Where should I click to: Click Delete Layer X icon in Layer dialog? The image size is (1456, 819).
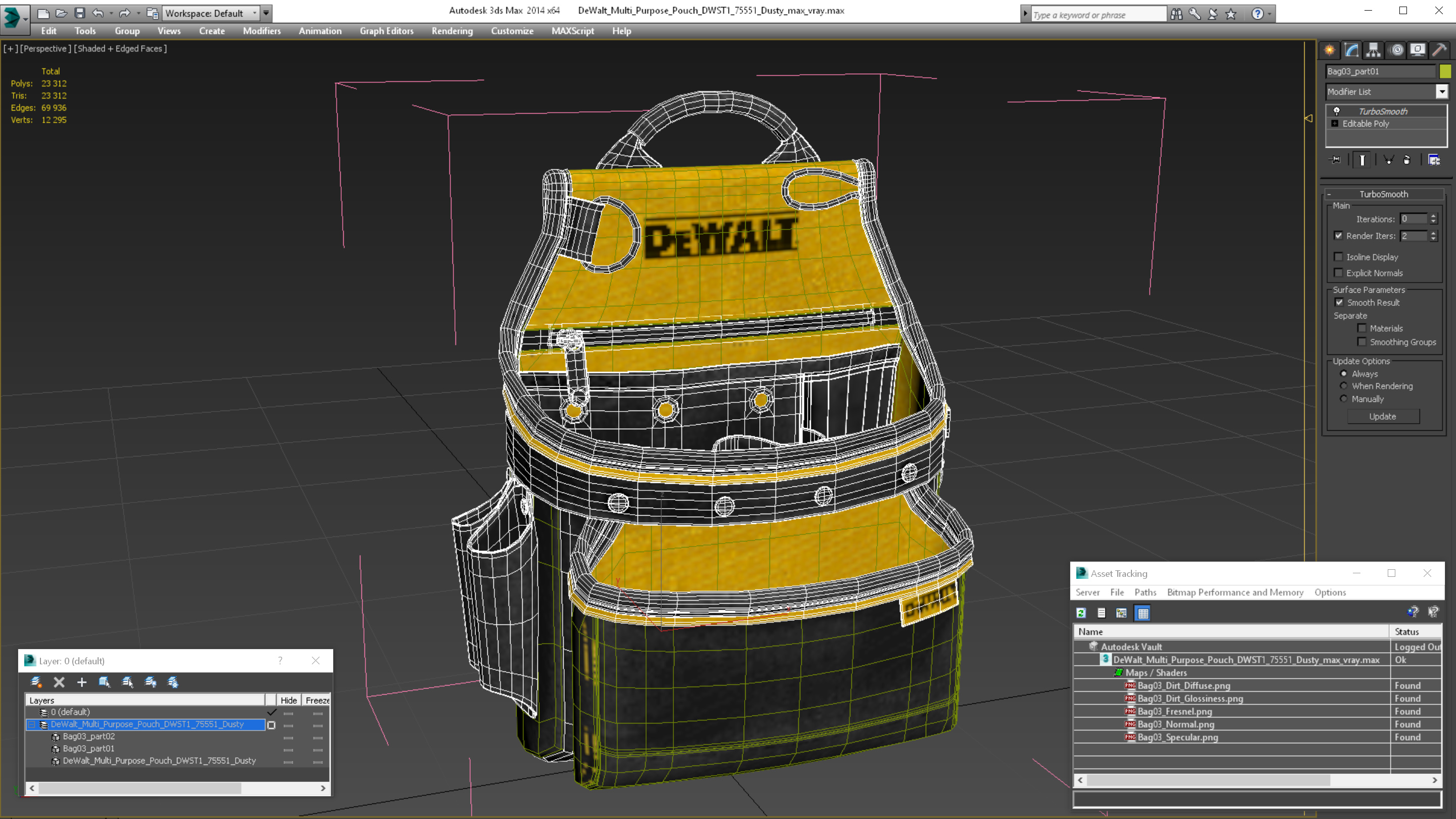pos(59,682)
